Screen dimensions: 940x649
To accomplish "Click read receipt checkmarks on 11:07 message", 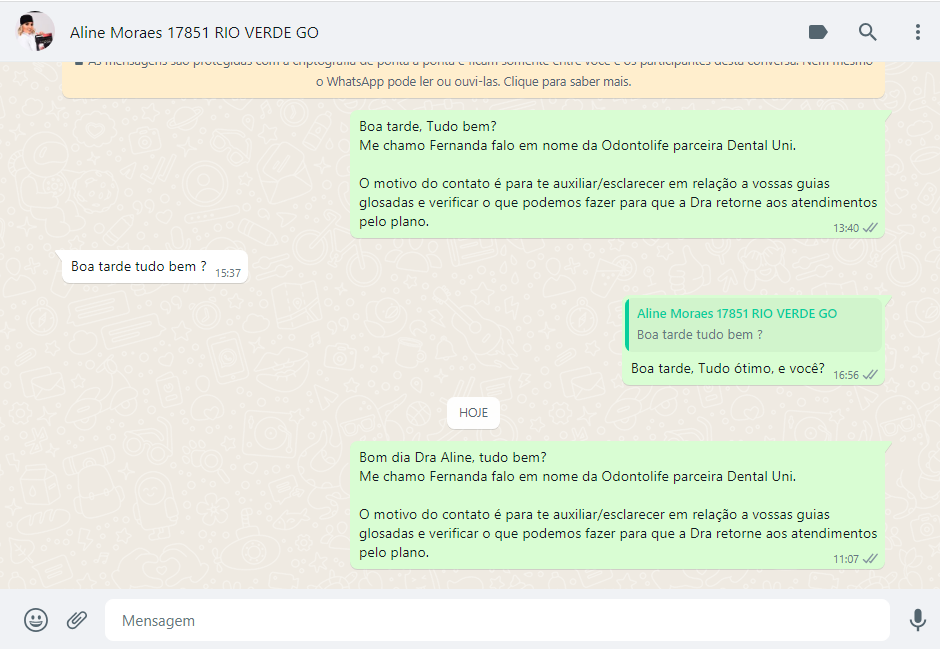I will pyautogui.click(x=870, y=559).
